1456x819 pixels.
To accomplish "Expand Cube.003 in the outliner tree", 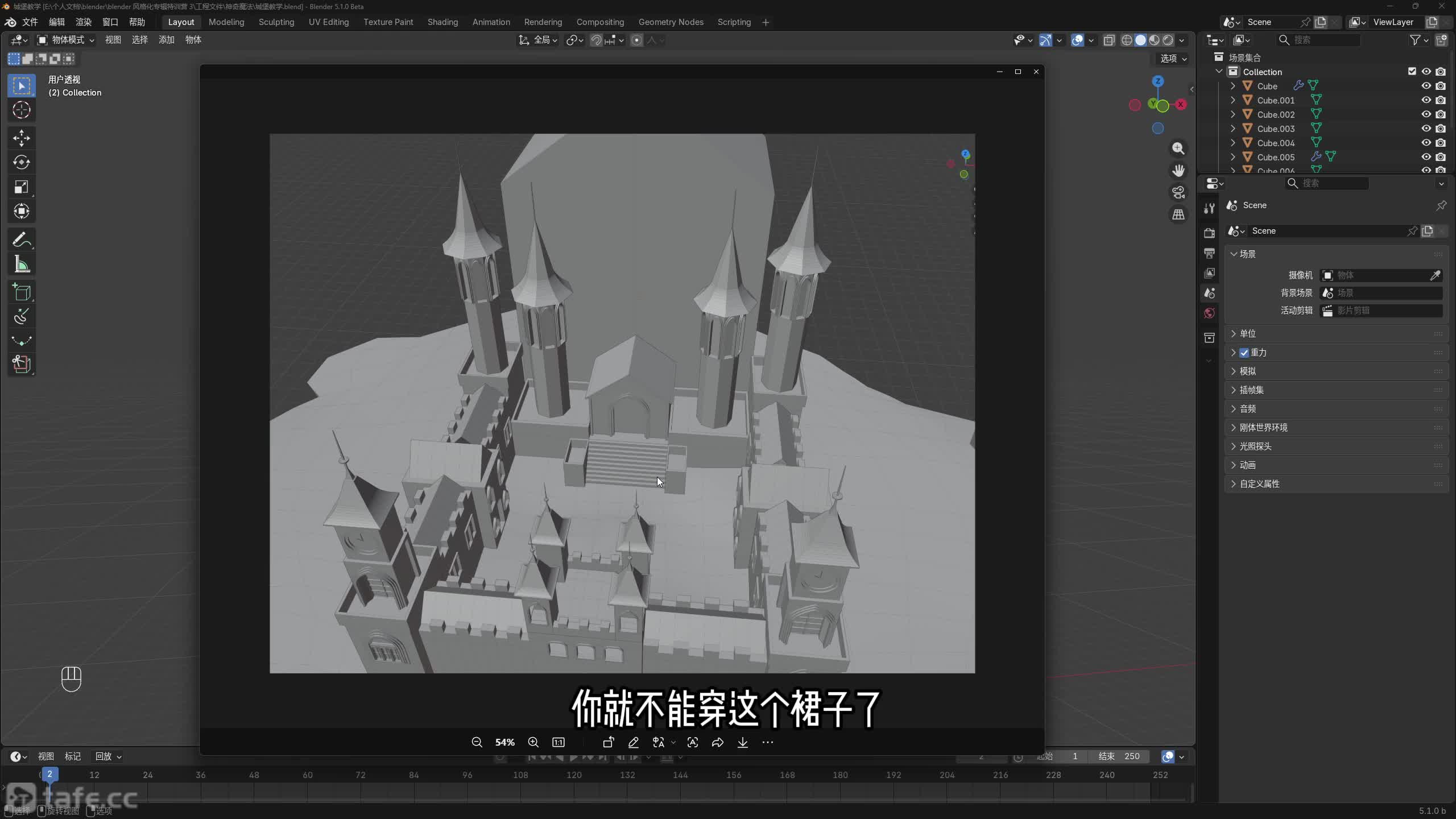I will point(1232,129).
